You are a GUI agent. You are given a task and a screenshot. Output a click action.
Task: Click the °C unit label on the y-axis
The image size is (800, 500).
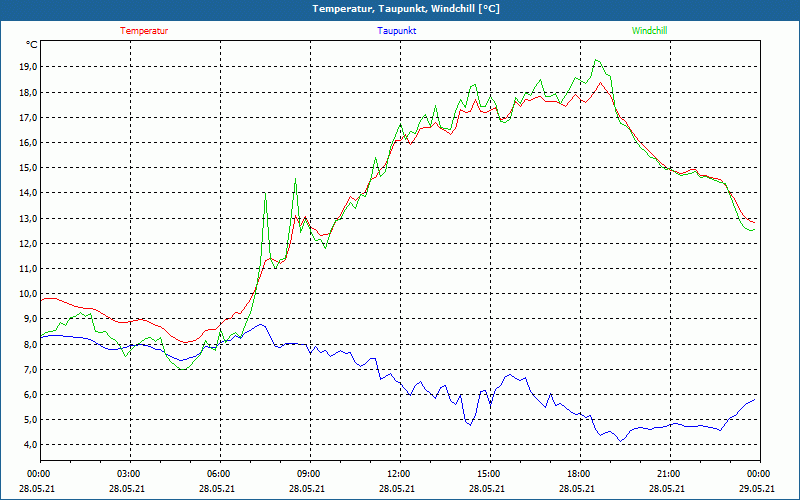tap(31, 45)
